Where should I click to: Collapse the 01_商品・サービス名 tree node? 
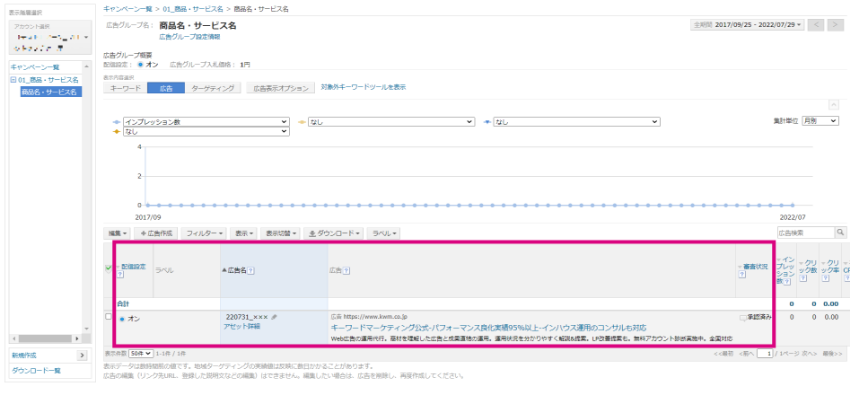14,80
